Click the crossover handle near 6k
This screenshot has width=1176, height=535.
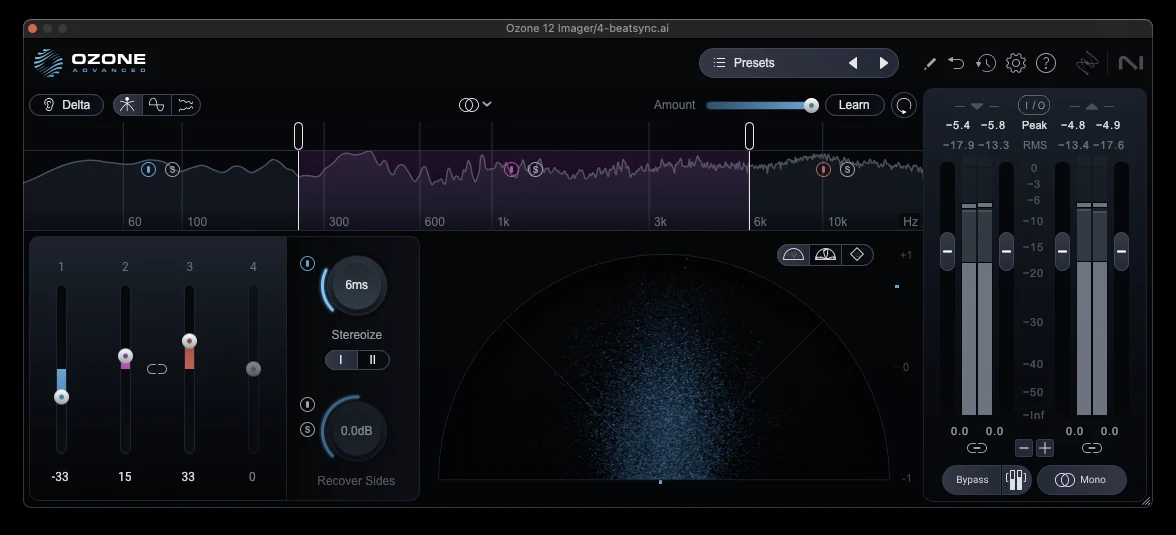[x=749, y=136]
